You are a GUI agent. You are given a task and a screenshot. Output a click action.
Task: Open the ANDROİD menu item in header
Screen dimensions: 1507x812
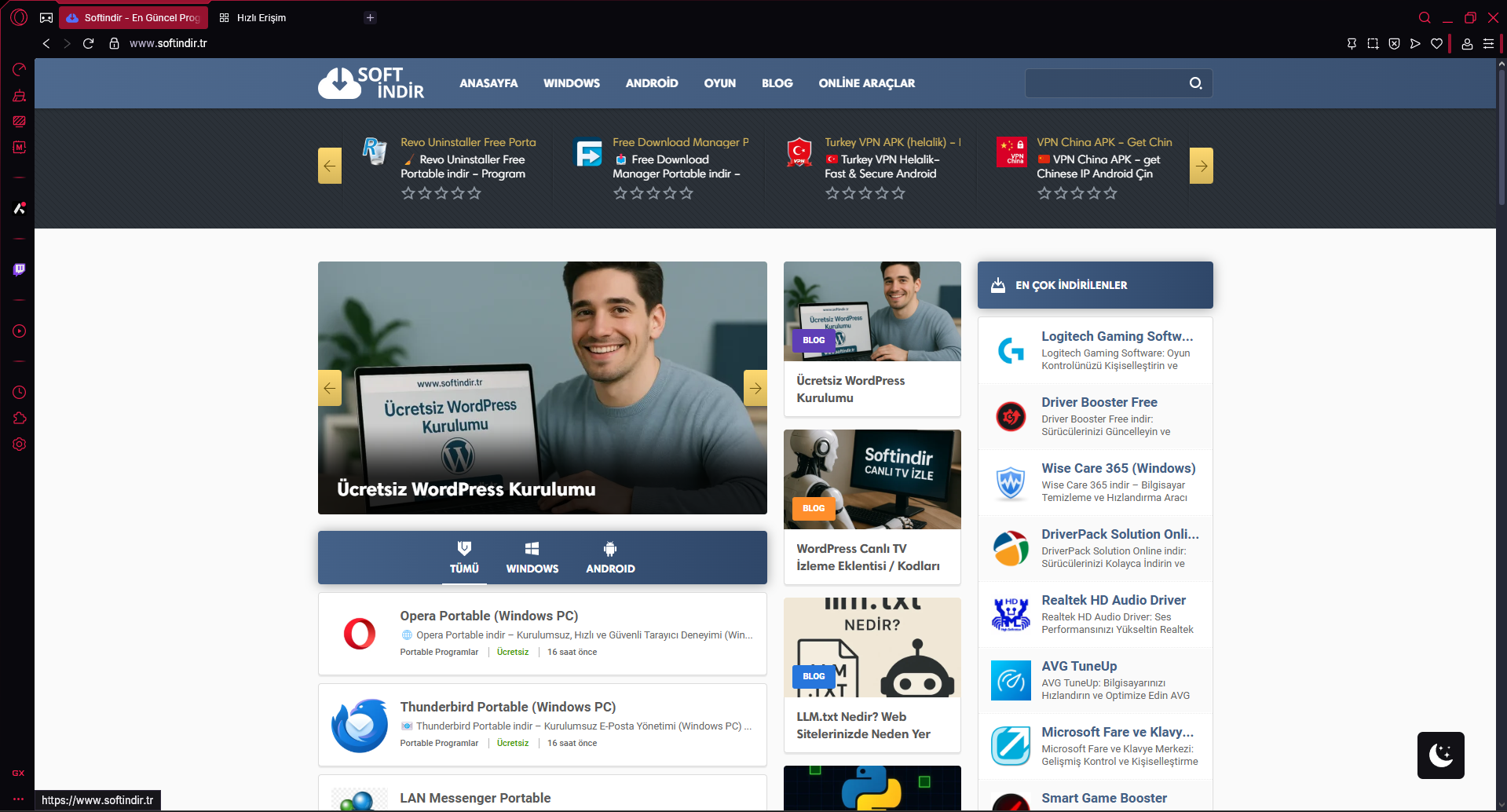coord(652,83)
